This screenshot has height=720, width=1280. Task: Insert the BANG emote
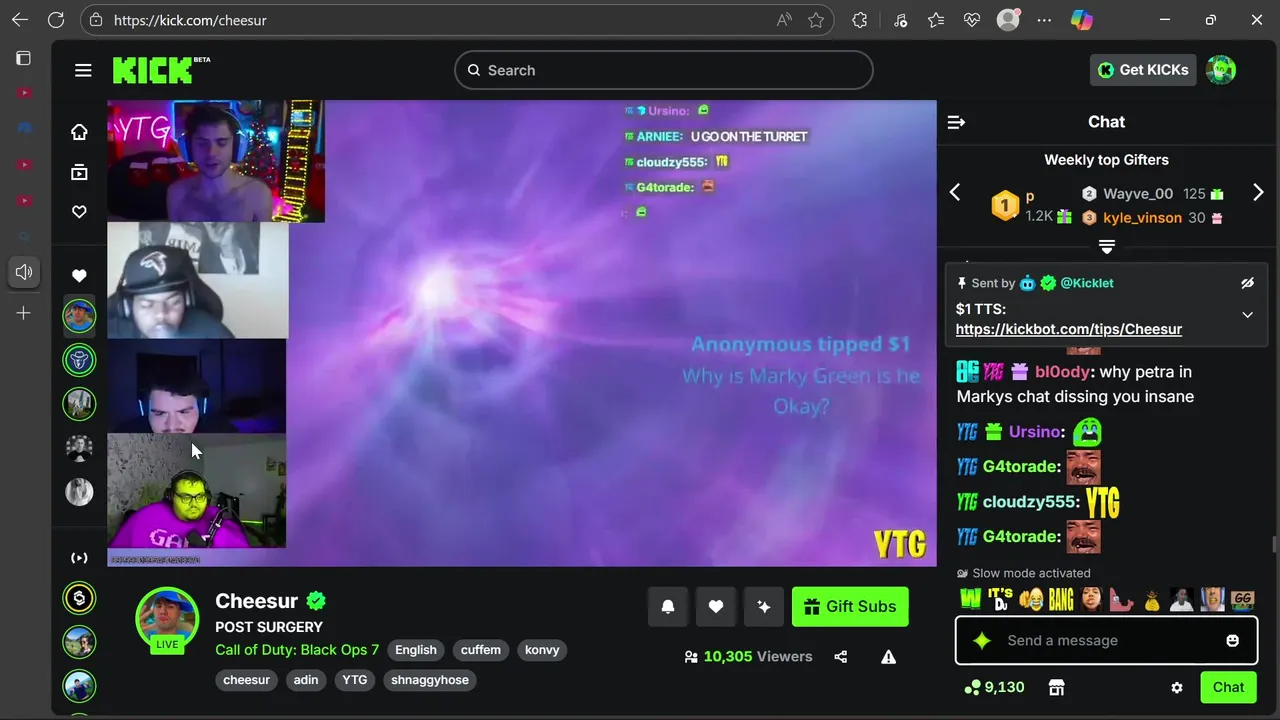(1061, 599)
